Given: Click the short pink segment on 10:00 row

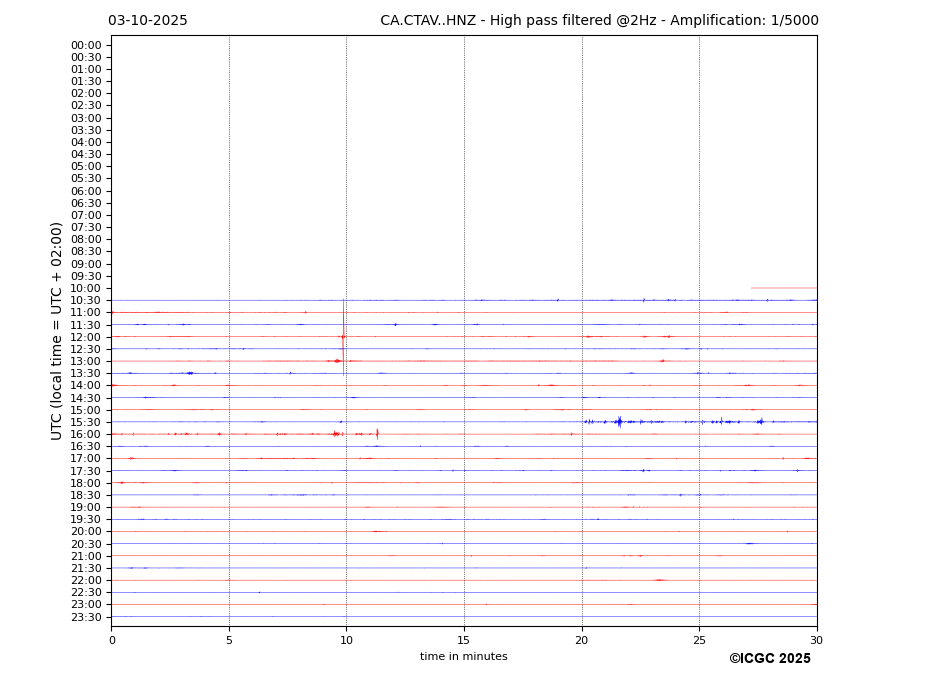Looking at the screenshot, I should [783, 288].
